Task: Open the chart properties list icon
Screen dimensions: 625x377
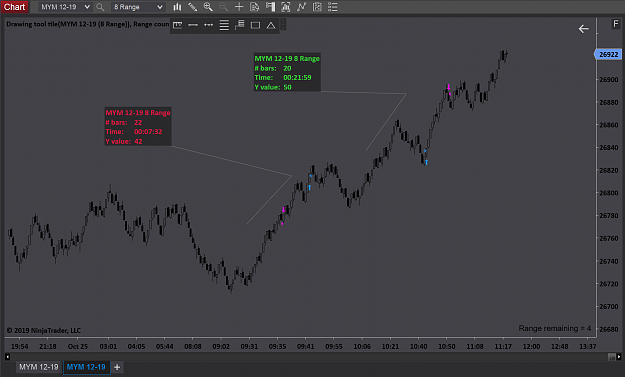Action: coord(332,7)
